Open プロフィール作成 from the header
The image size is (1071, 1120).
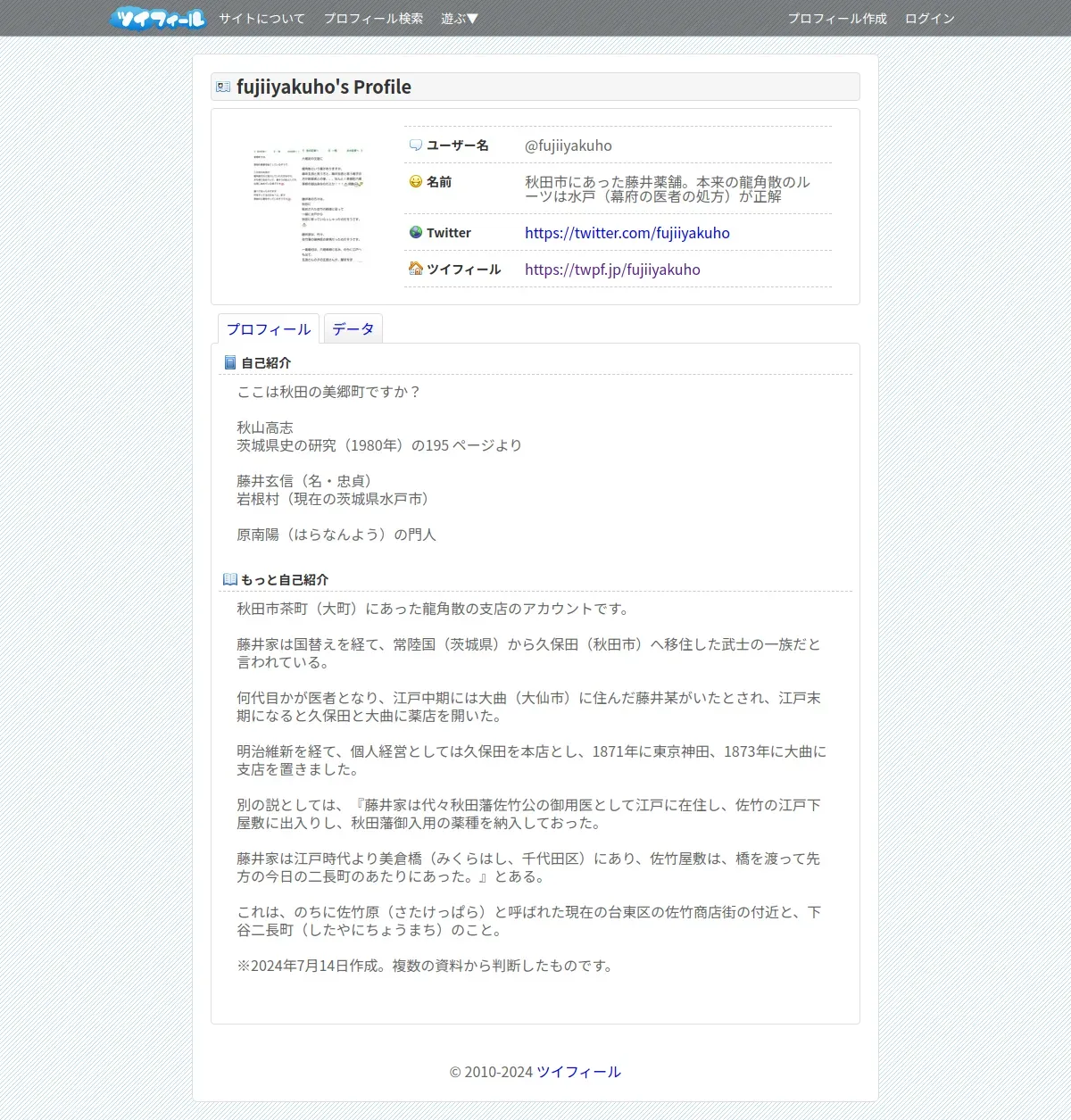tap(837, 19)
